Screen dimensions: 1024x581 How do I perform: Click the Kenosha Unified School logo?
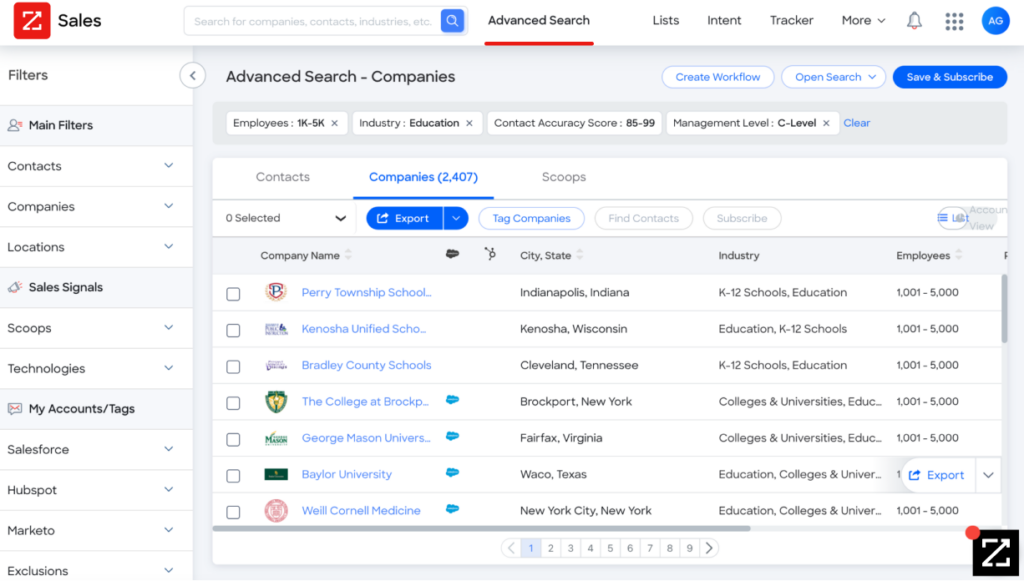pyautogui.click(x=276, y=329)
